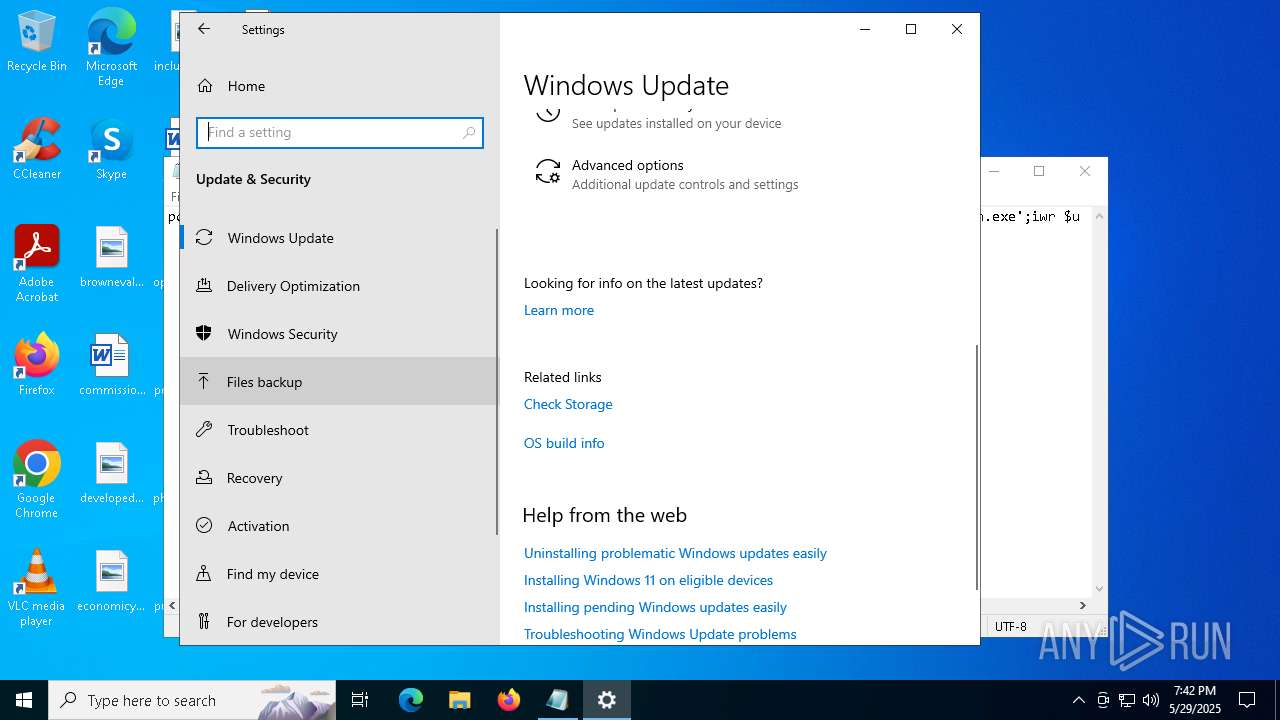This screenshot has width=1280, height=720.
Task: Click the scroll-down arrow in the background window
Action: click(1100, 589)
